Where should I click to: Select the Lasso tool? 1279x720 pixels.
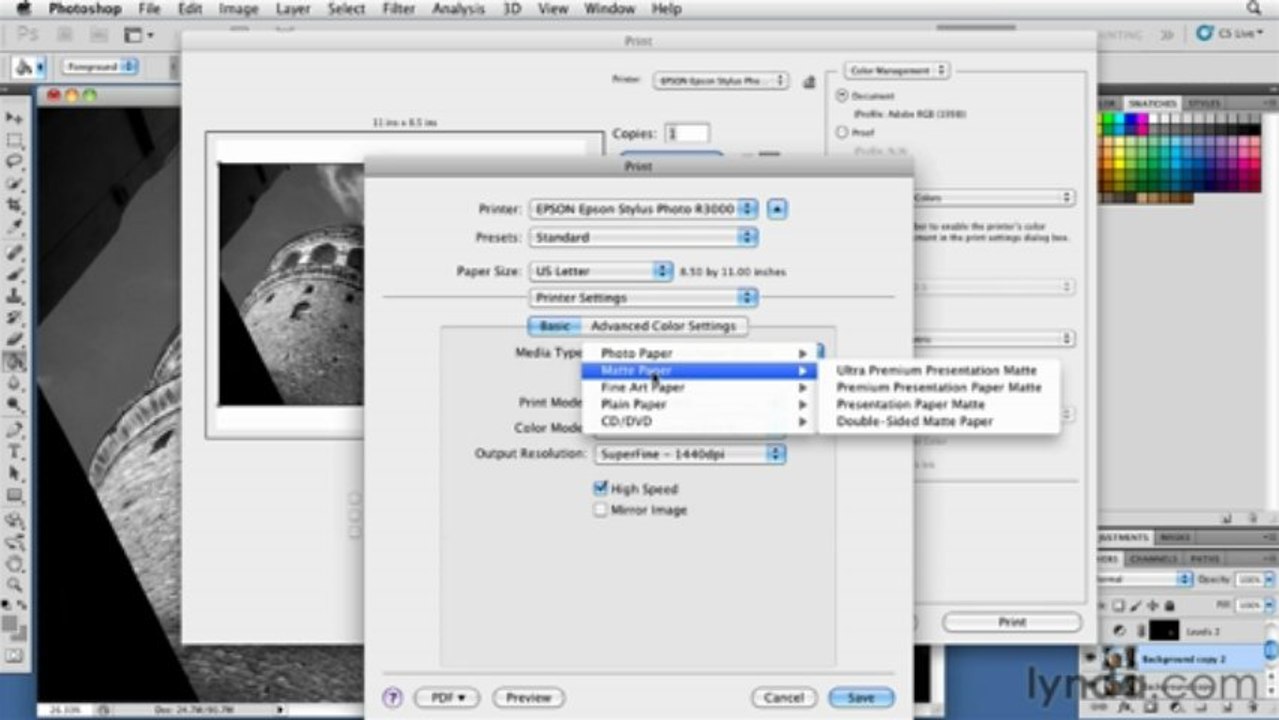[x=15, y=162]
